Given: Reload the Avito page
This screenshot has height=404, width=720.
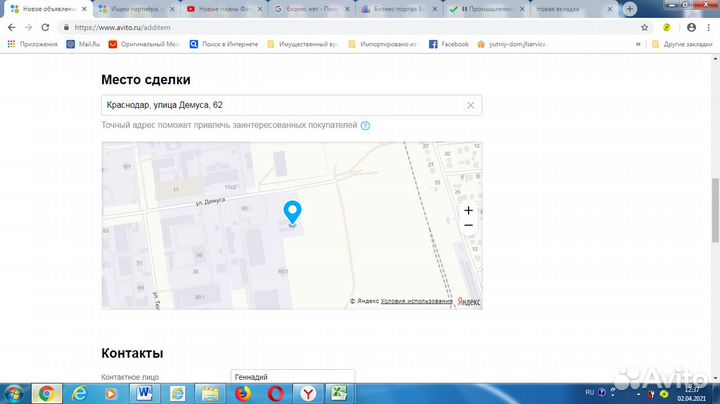Looking at the screenshot, I should 45,28.
